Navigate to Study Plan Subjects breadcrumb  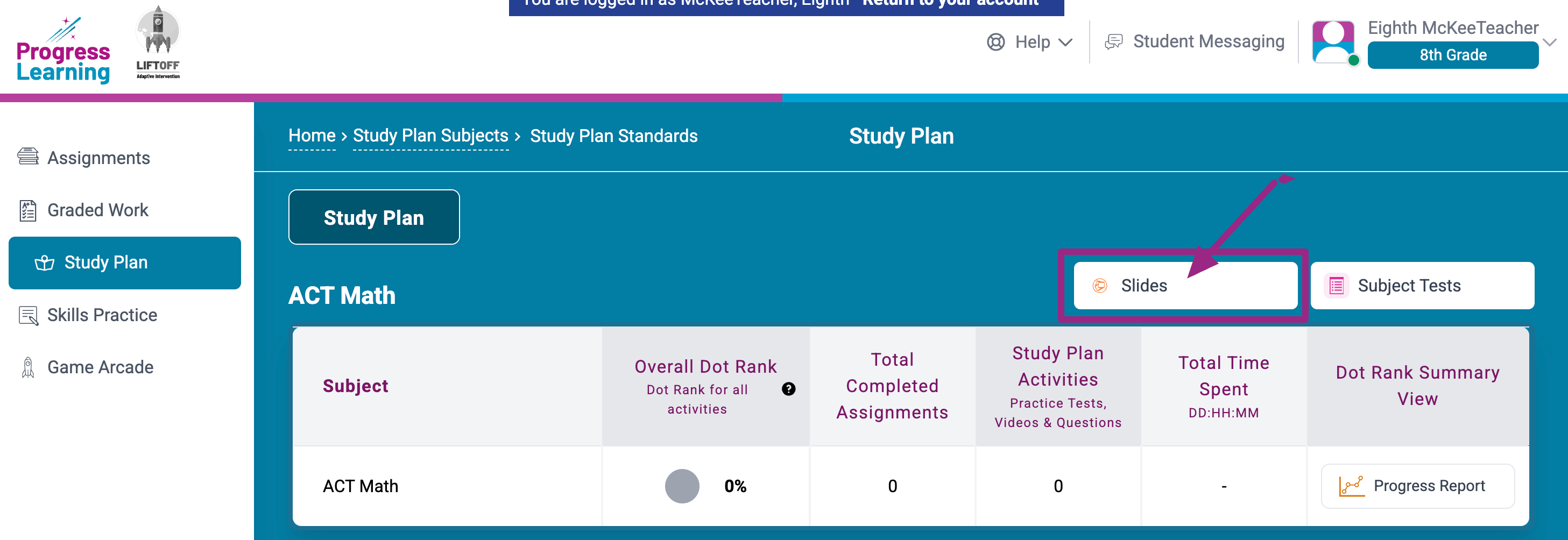tap(430, 136)
